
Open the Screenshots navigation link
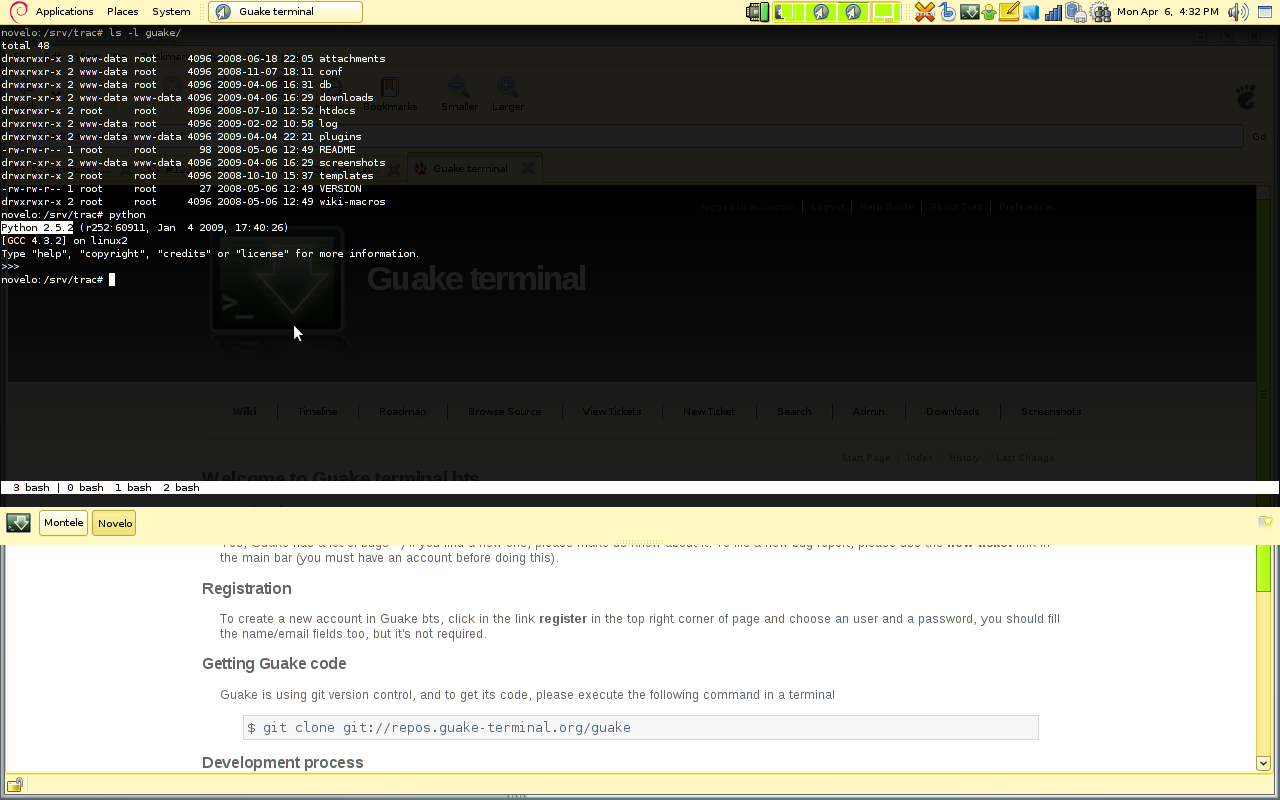[x=1051, y=411]
